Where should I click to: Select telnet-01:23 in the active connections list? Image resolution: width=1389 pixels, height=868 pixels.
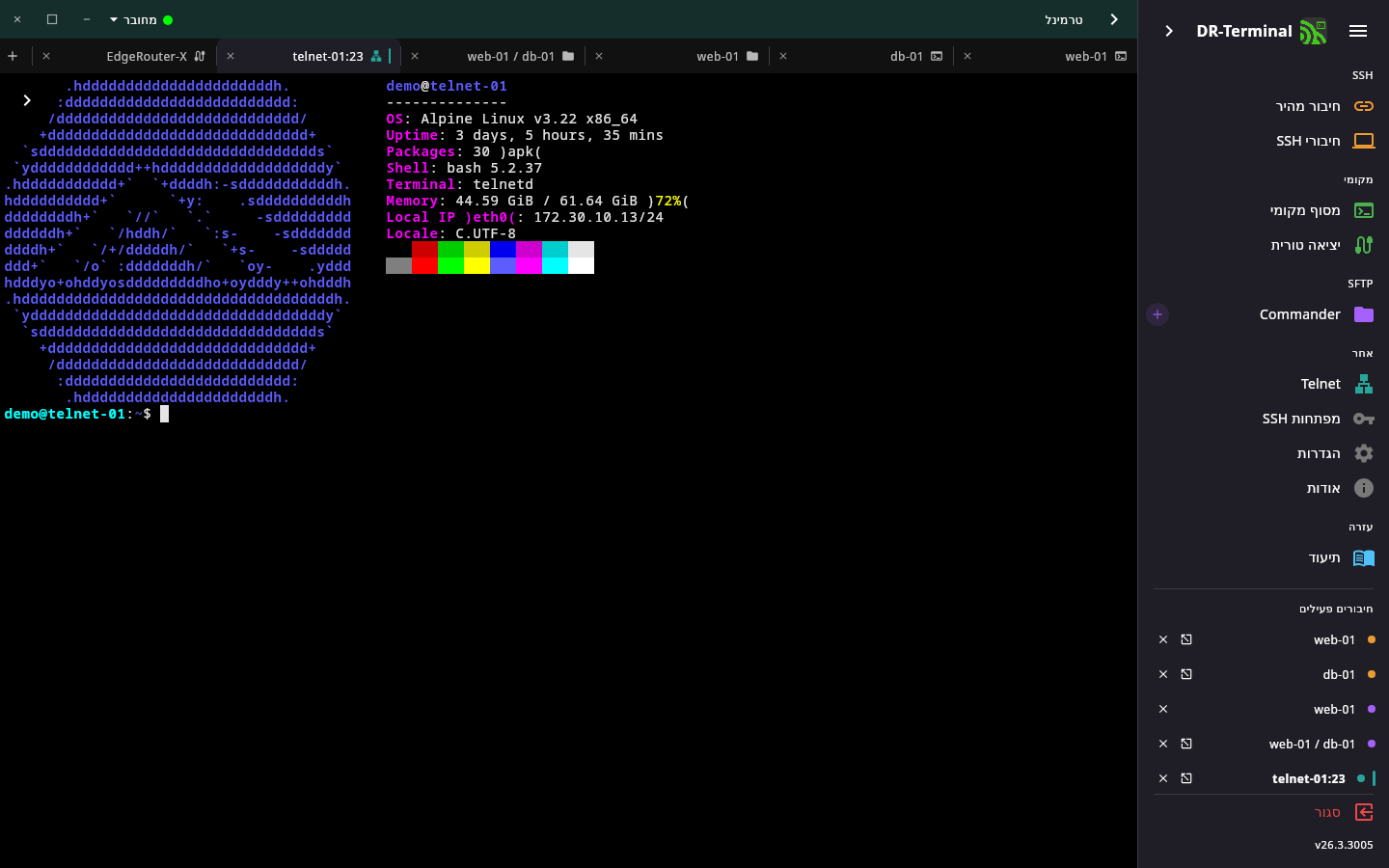click(1308, 778)
